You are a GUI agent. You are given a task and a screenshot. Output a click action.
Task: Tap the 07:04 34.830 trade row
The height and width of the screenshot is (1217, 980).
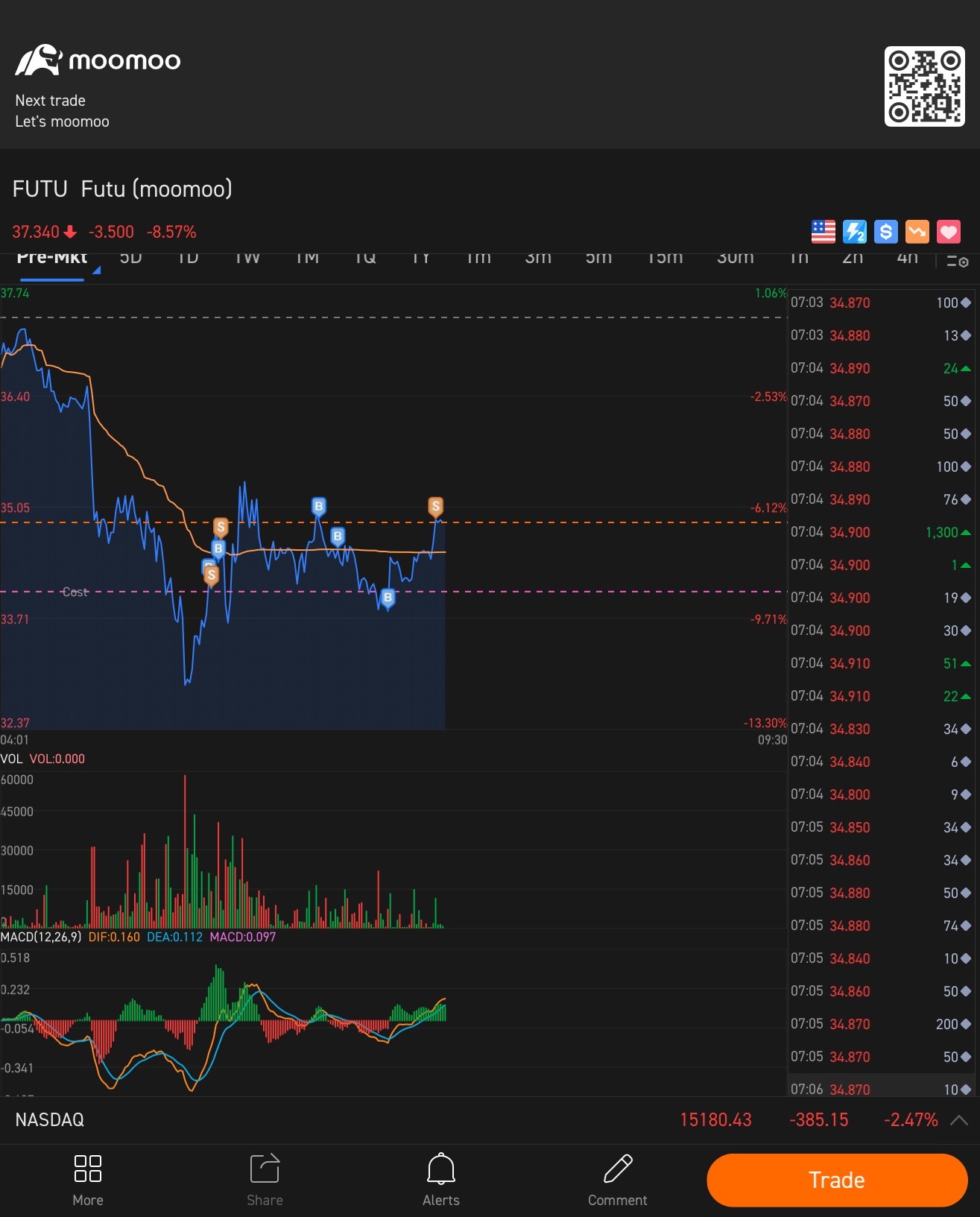point(881,729)
